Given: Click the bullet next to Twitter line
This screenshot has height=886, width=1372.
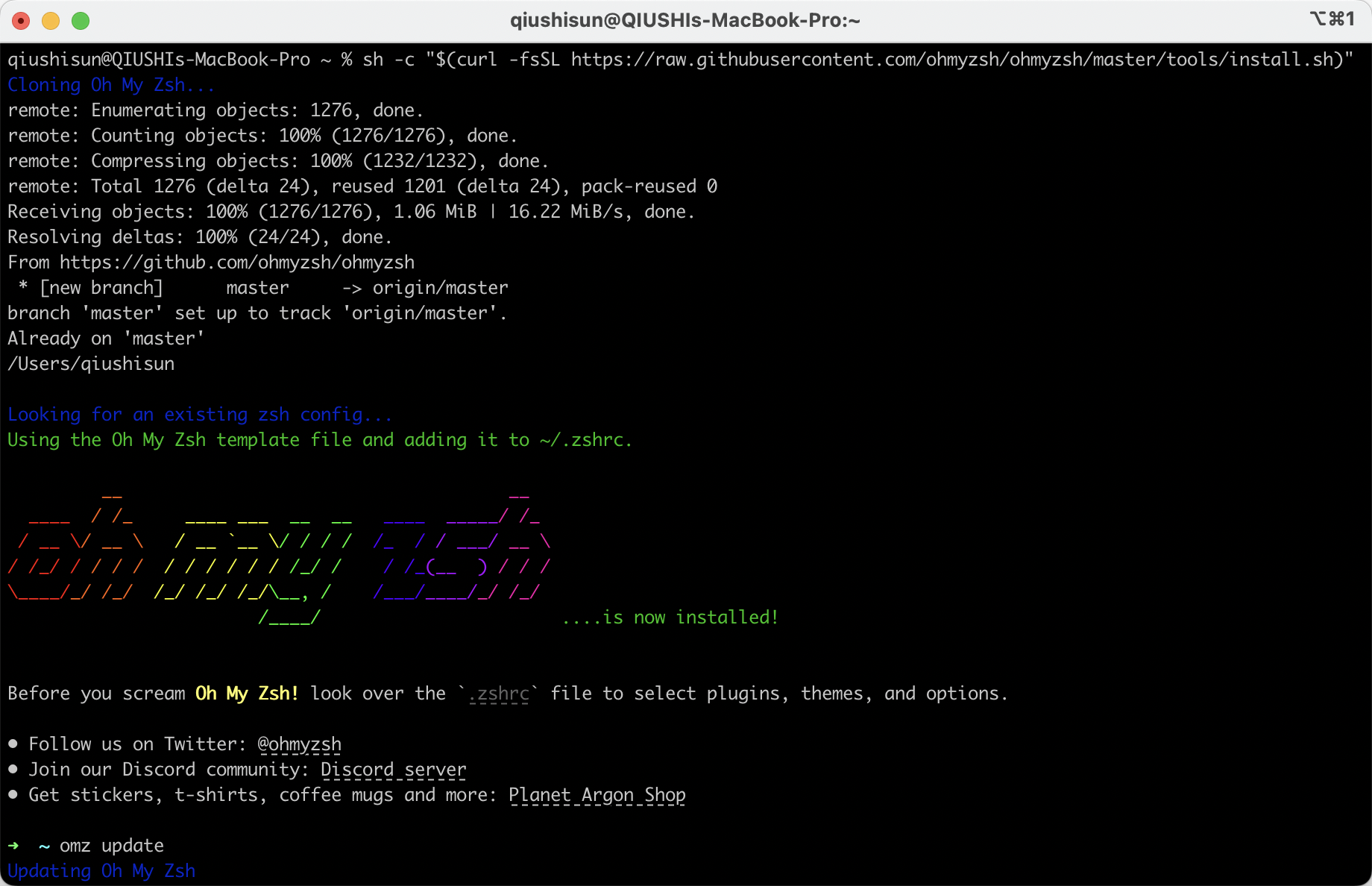Looking at the screenshot, I should click(x=12, y=743).
